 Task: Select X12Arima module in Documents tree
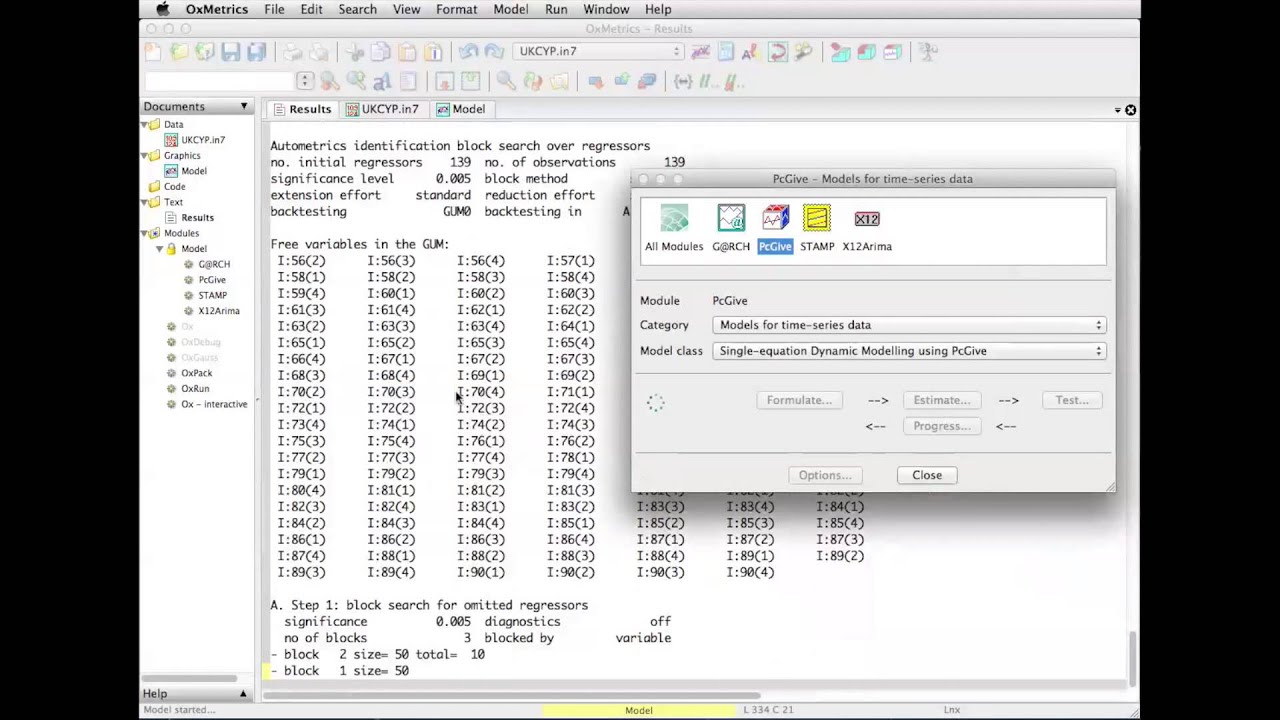(218, 311)
